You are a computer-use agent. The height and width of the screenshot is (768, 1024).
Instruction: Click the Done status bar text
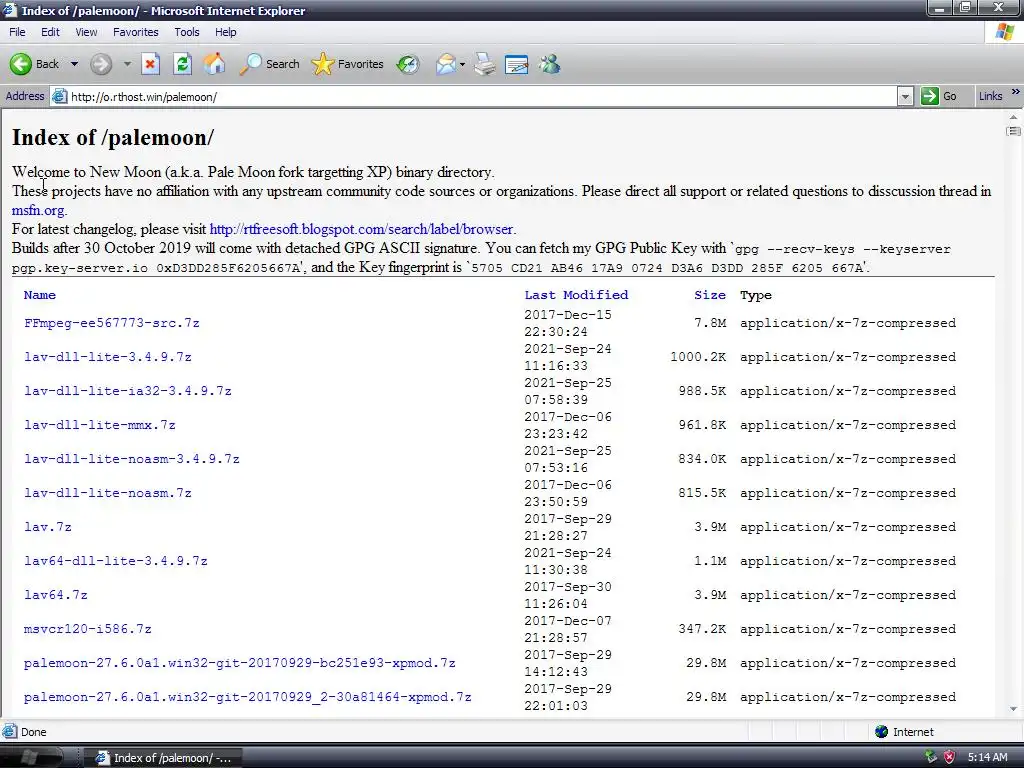pos(33,732)
